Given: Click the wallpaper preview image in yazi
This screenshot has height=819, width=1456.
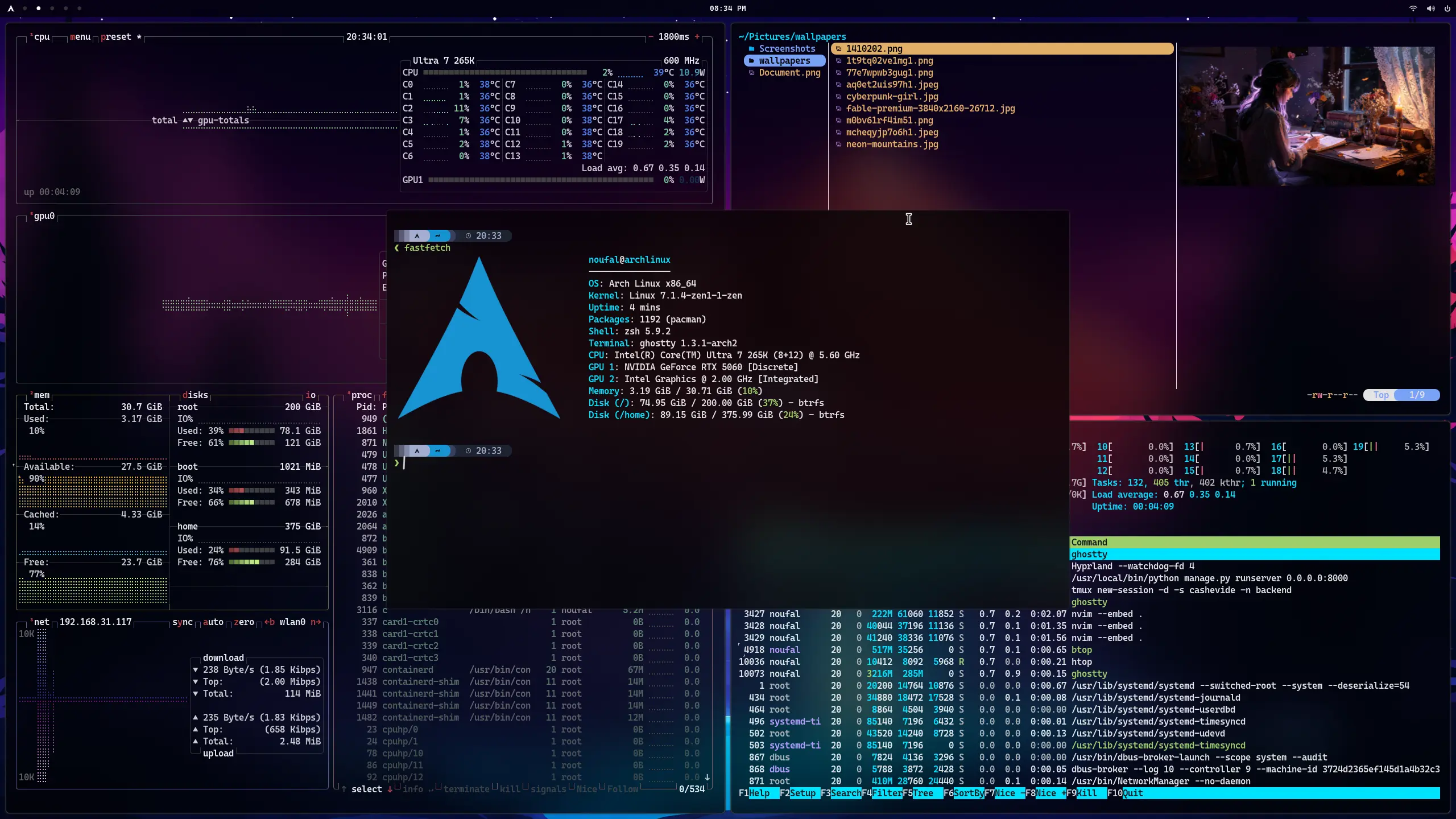Looking at the screenshot, I should 1306,116.
